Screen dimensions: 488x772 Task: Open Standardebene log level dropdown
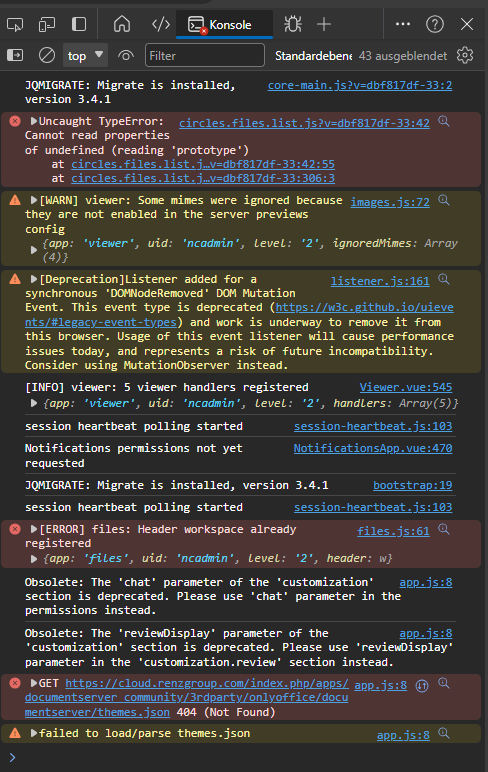coord(314,56)
